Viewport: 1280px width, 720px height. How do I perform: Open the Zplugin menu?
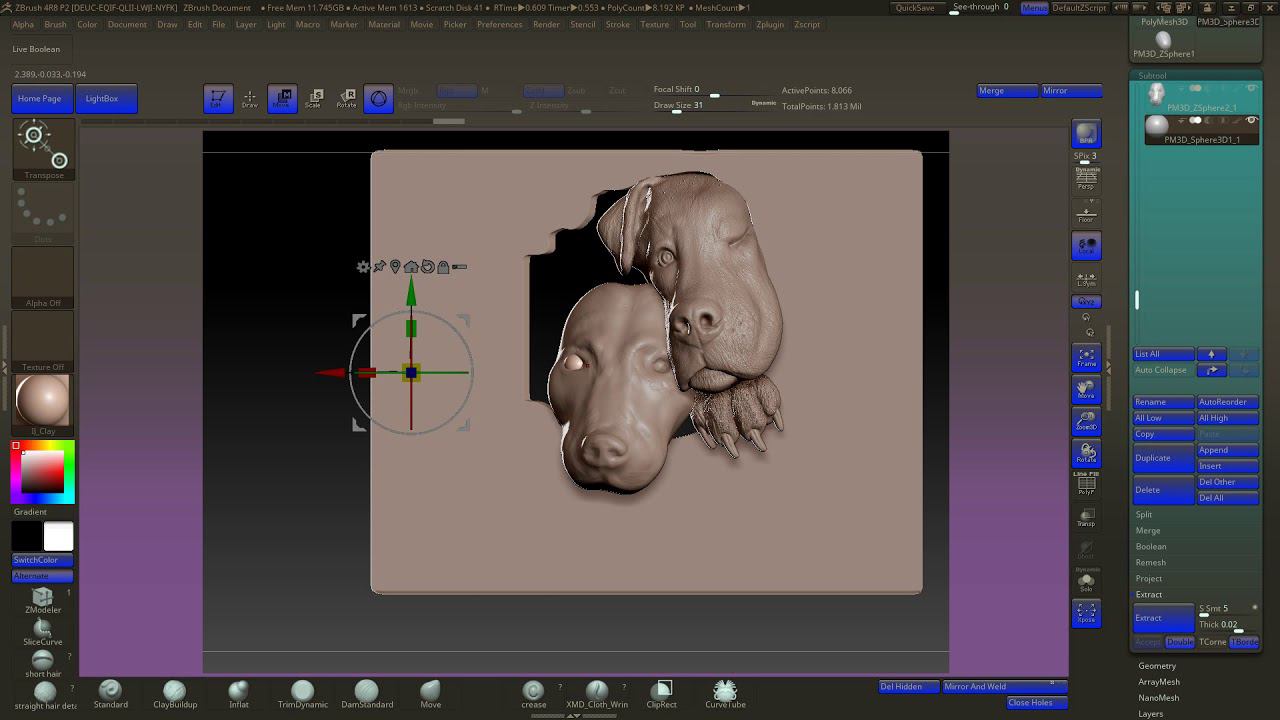coord(770,24)
